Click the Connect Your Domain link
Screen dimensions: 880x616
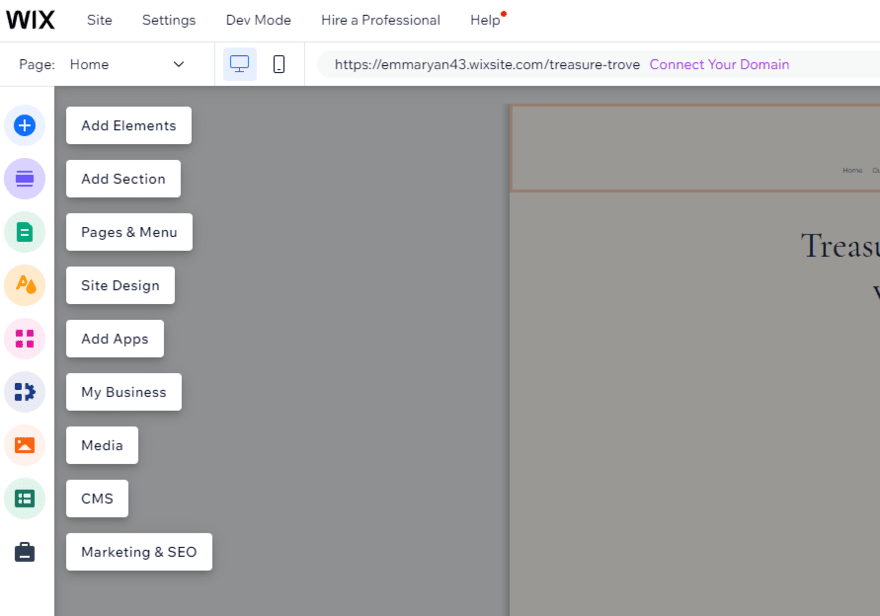pos(719,64)
